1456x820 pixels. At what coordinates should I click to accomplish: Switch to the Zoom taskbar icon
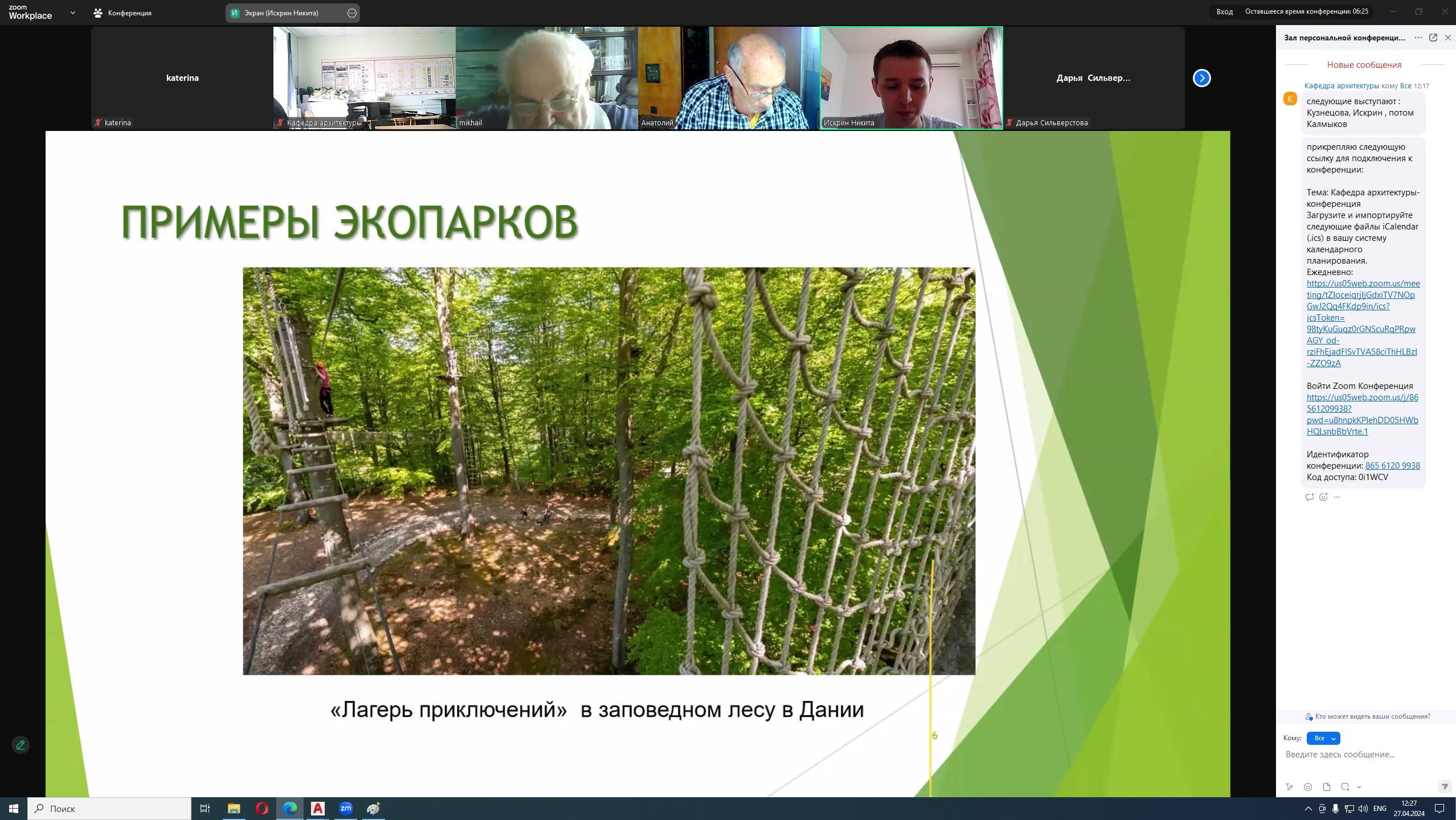click(345, 809)
